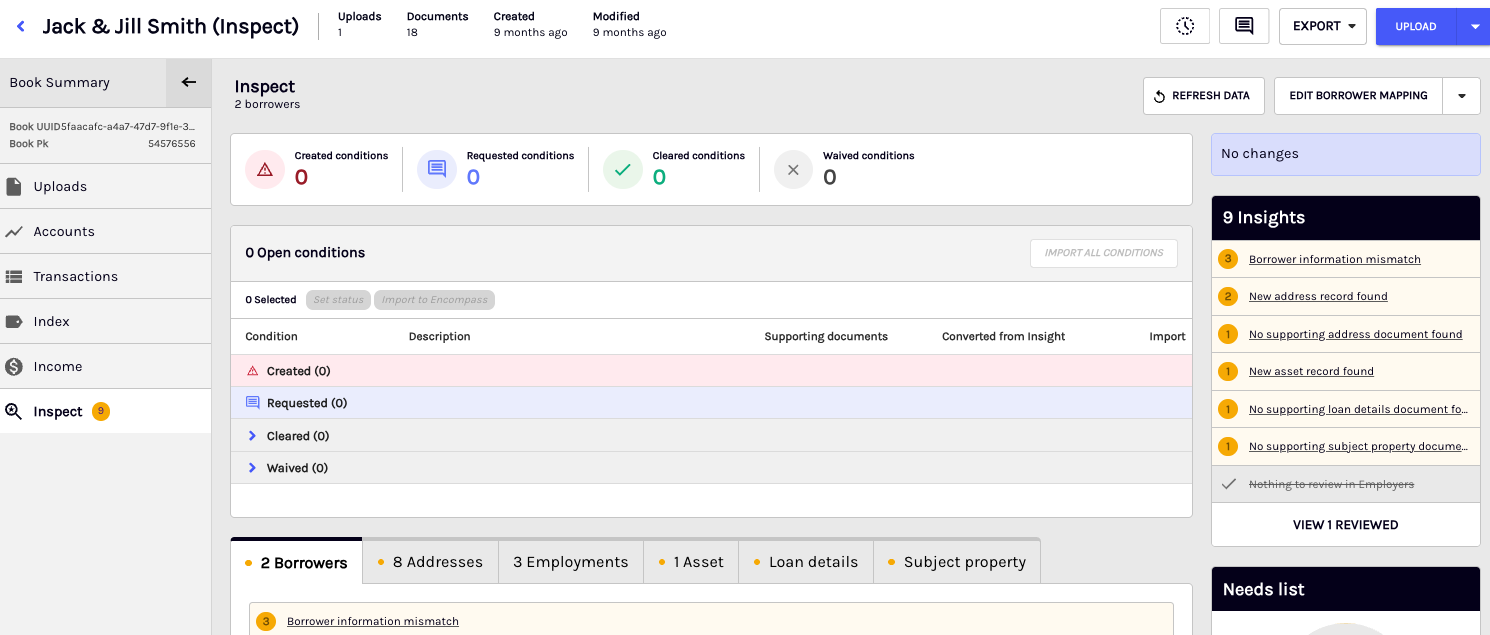Open the EXPORT dropdown
The image size is (1490, 635).
click(1323, 26)
